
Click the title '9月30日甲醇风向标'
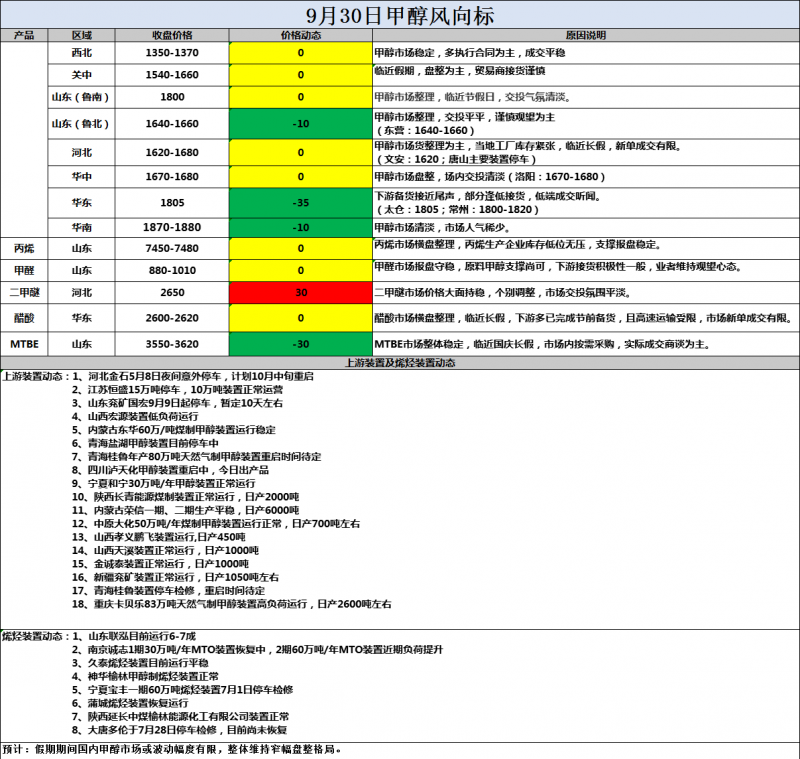pos(400,16)
